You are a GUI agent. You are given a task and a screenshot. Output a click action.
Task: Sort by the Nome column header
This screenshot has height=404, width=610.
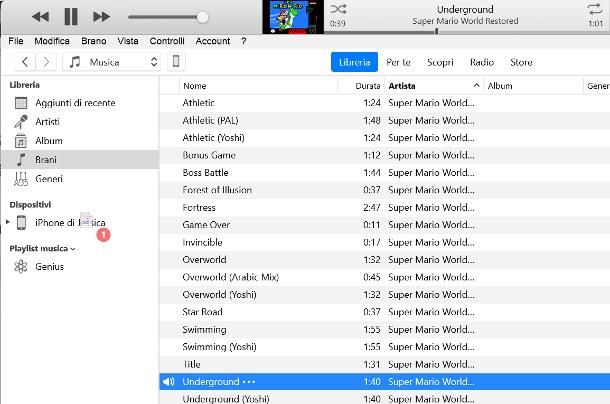[259, 86]
